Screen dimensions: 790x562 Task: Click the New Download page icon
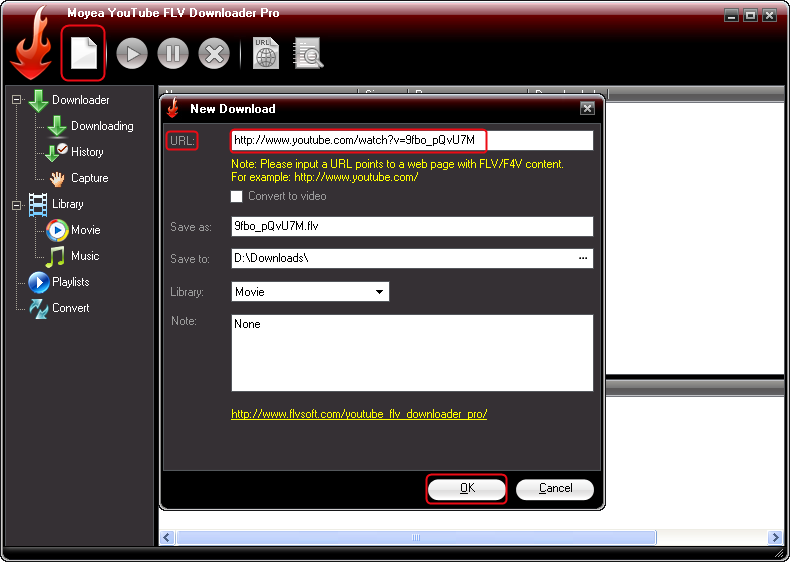click(84, 53)
